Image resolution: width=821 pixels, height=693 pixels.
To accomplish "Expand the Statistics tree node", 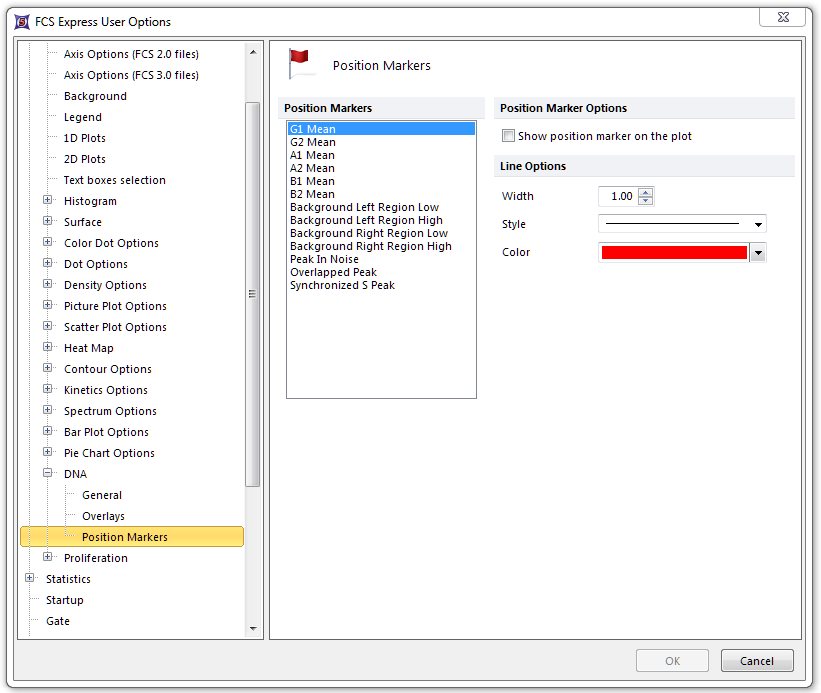I will pos(30,579).
